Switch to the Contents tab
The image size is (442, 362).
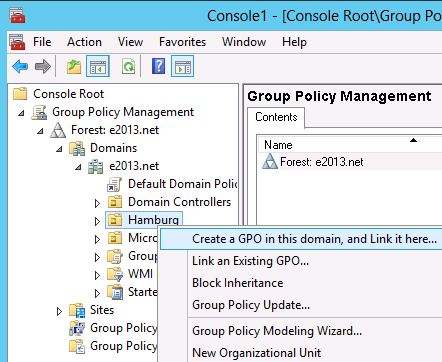click(276, 117)
